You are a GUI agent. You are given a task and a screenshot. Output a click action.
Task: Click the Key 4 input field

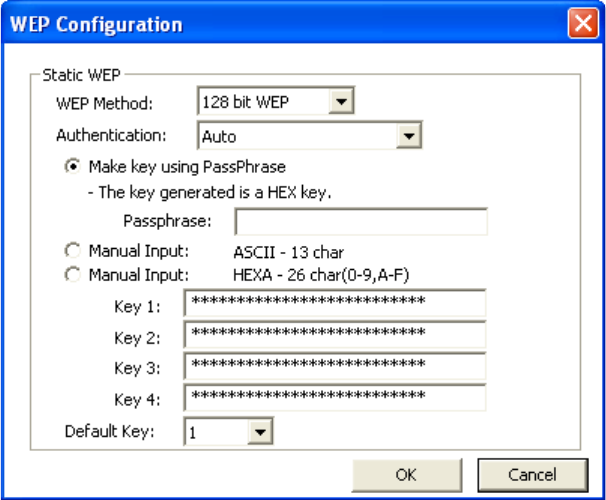[335, 397]
